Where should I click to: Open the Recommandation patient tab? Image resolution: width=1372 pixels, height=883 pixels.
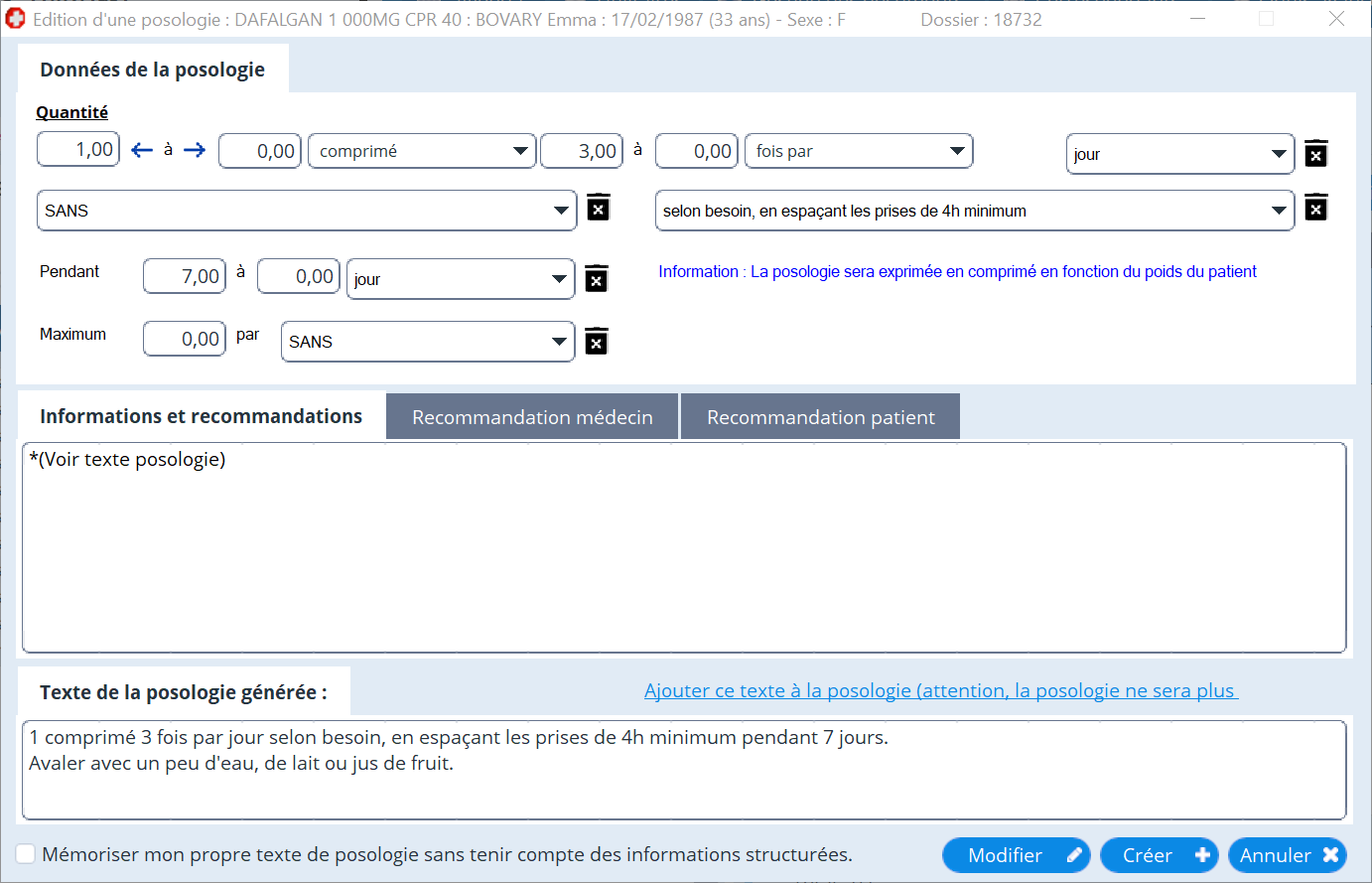[x=820, y=417]
